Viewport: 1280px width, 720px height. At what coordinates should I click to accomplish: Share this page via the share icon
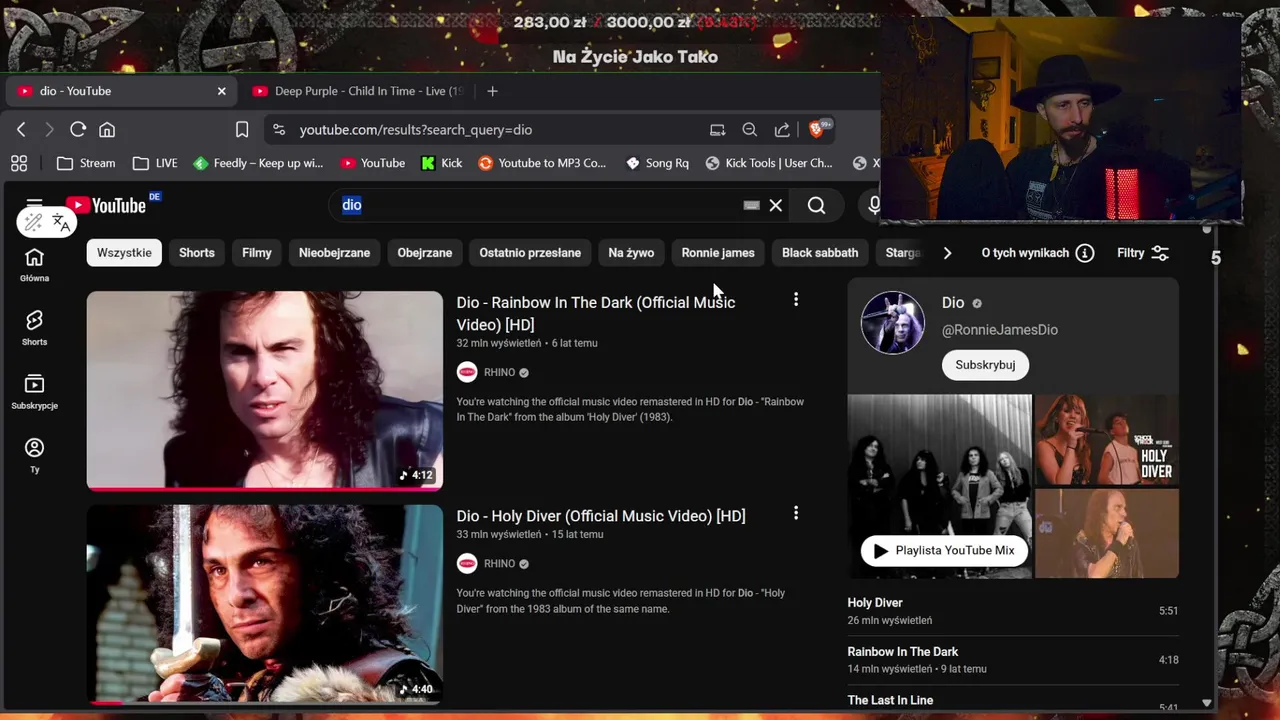point(782,130)
